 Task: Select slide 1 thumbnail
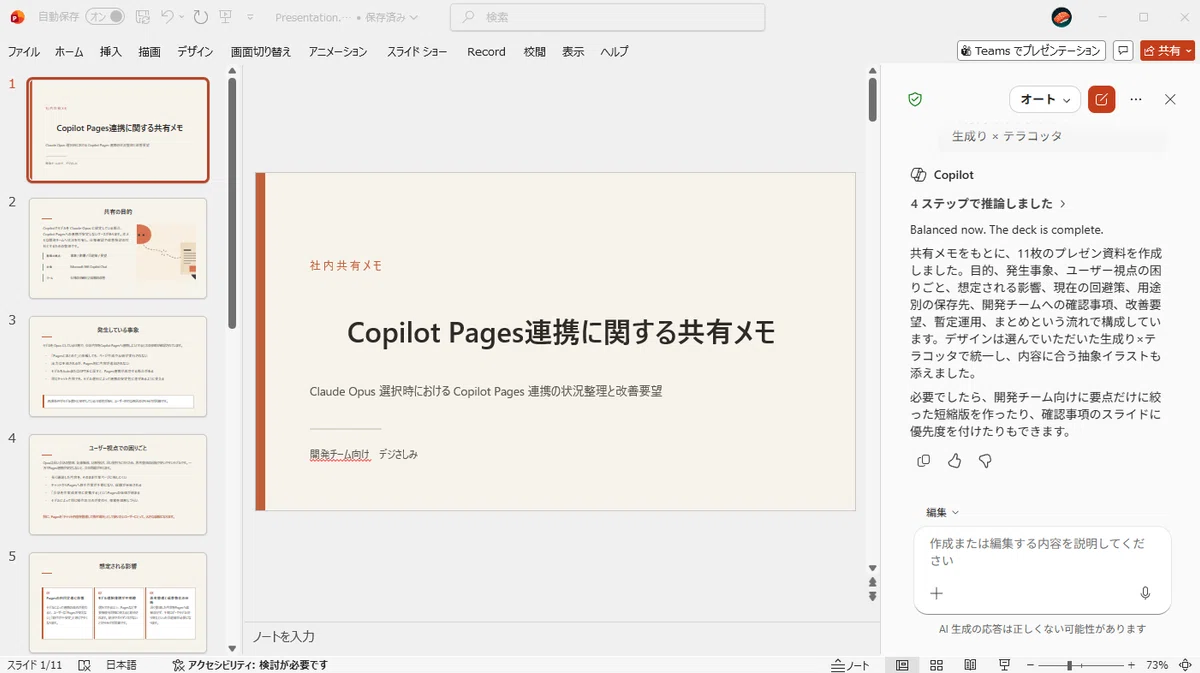click(118, 130)
